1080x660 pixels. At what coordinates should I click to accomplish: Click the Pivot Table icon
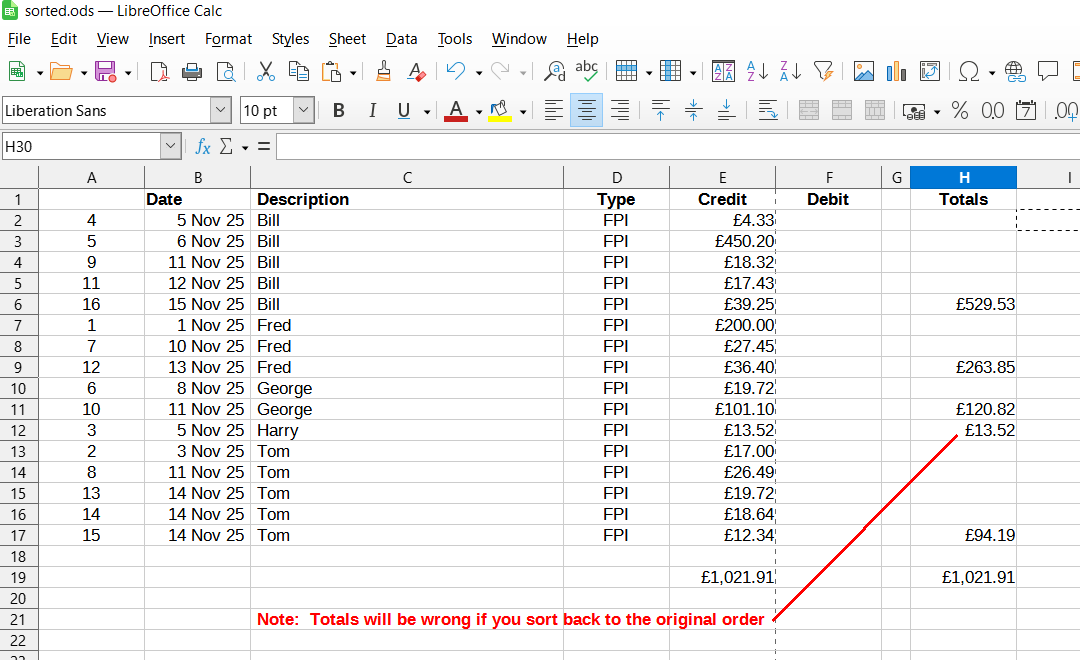pyautogui.click(x=930, y=71)
